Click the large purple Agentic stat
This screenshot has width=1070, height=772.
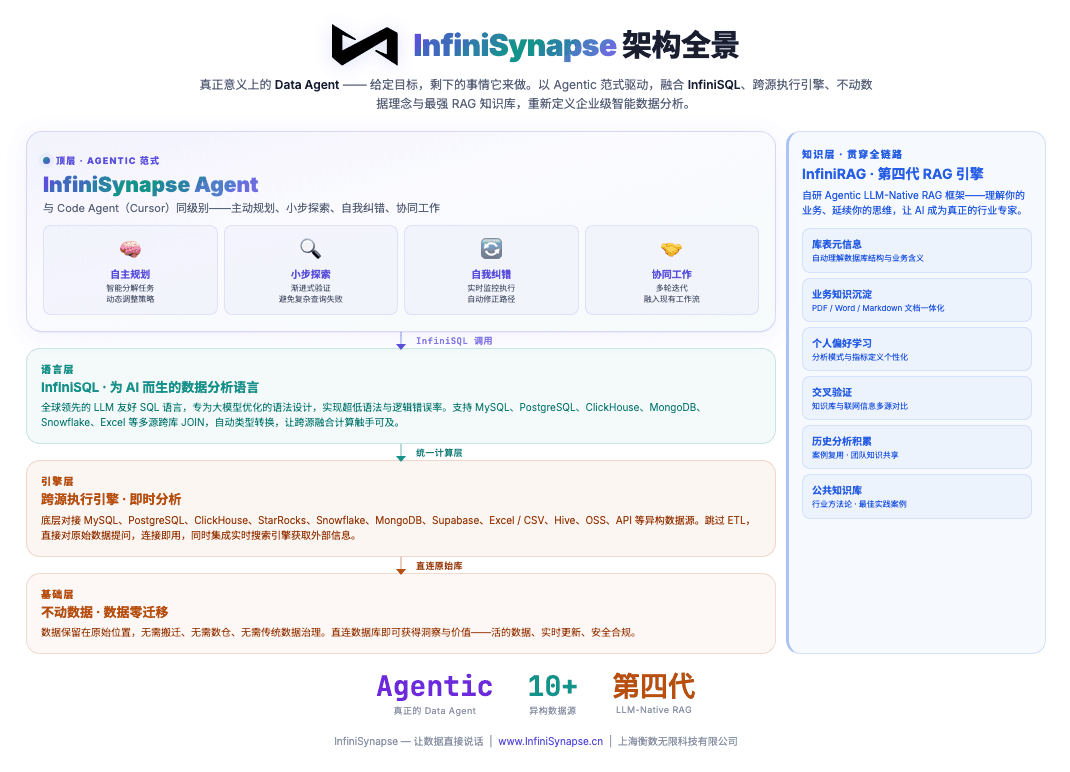435,686
